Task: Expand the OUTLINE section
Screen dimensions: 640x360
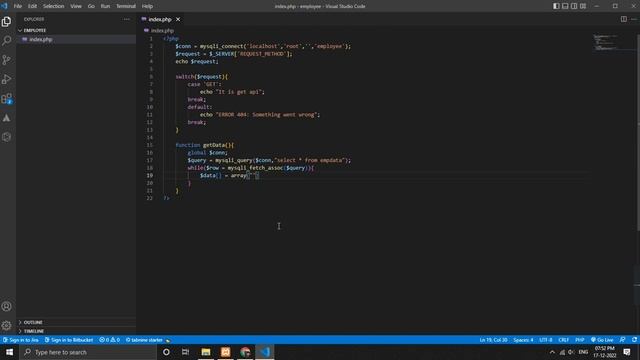Action: tap(33, 322)
